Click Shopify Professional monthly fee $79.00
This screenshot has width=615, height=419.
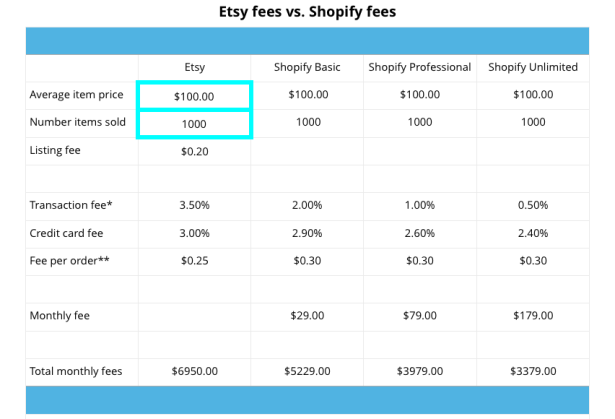click(420, 316)
